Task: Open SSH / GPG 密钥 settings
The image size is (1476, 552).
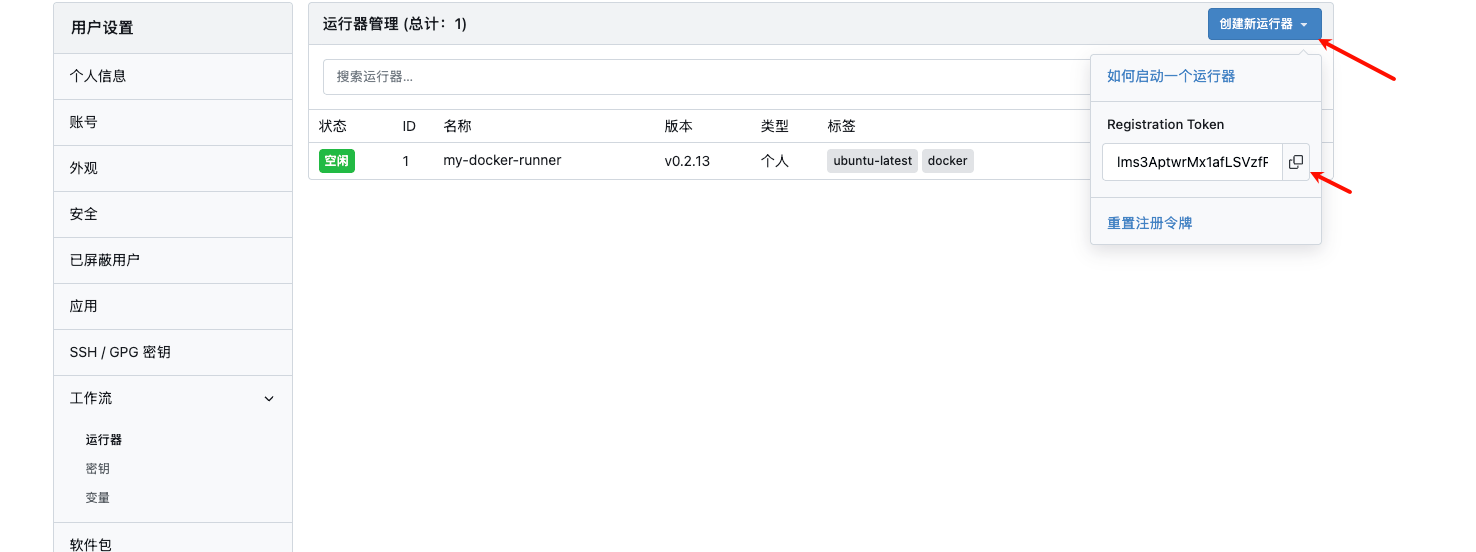Action: pyautogui.click(x=120, y=352)
